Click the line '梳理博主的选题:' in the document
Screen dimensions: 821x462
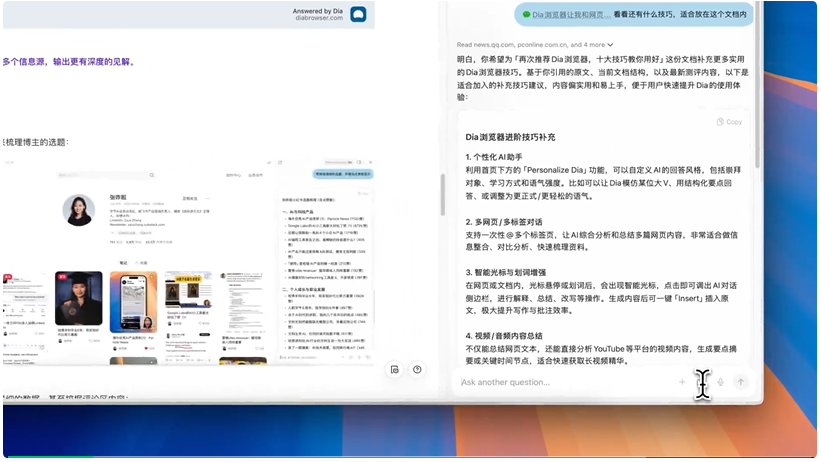coord(36,142)
